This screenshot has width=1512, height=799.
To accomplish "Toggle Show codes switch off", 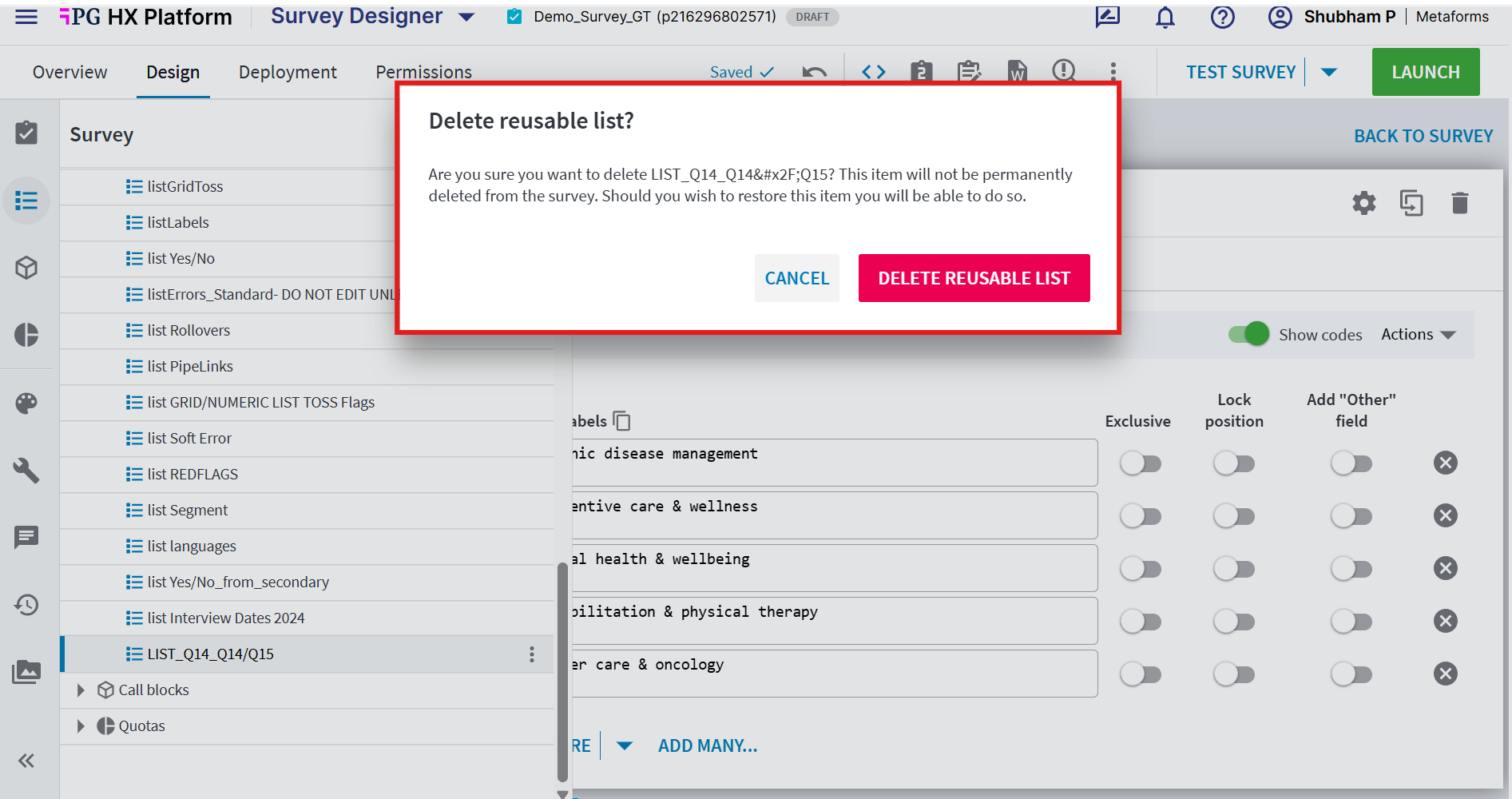I will [1249, 334].
